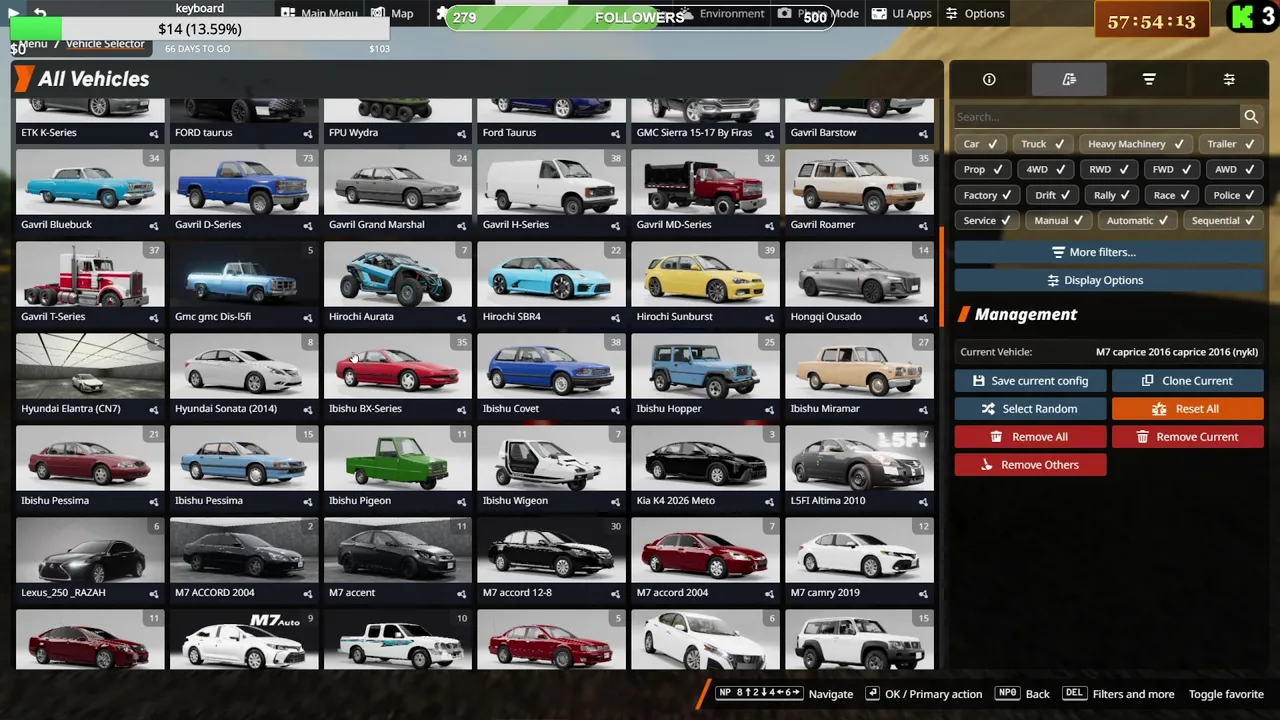Select the Hyundai Sonata (2014) thumbnail
Viewport: 1280px width, 720px height.
click(x=244, y=367)
